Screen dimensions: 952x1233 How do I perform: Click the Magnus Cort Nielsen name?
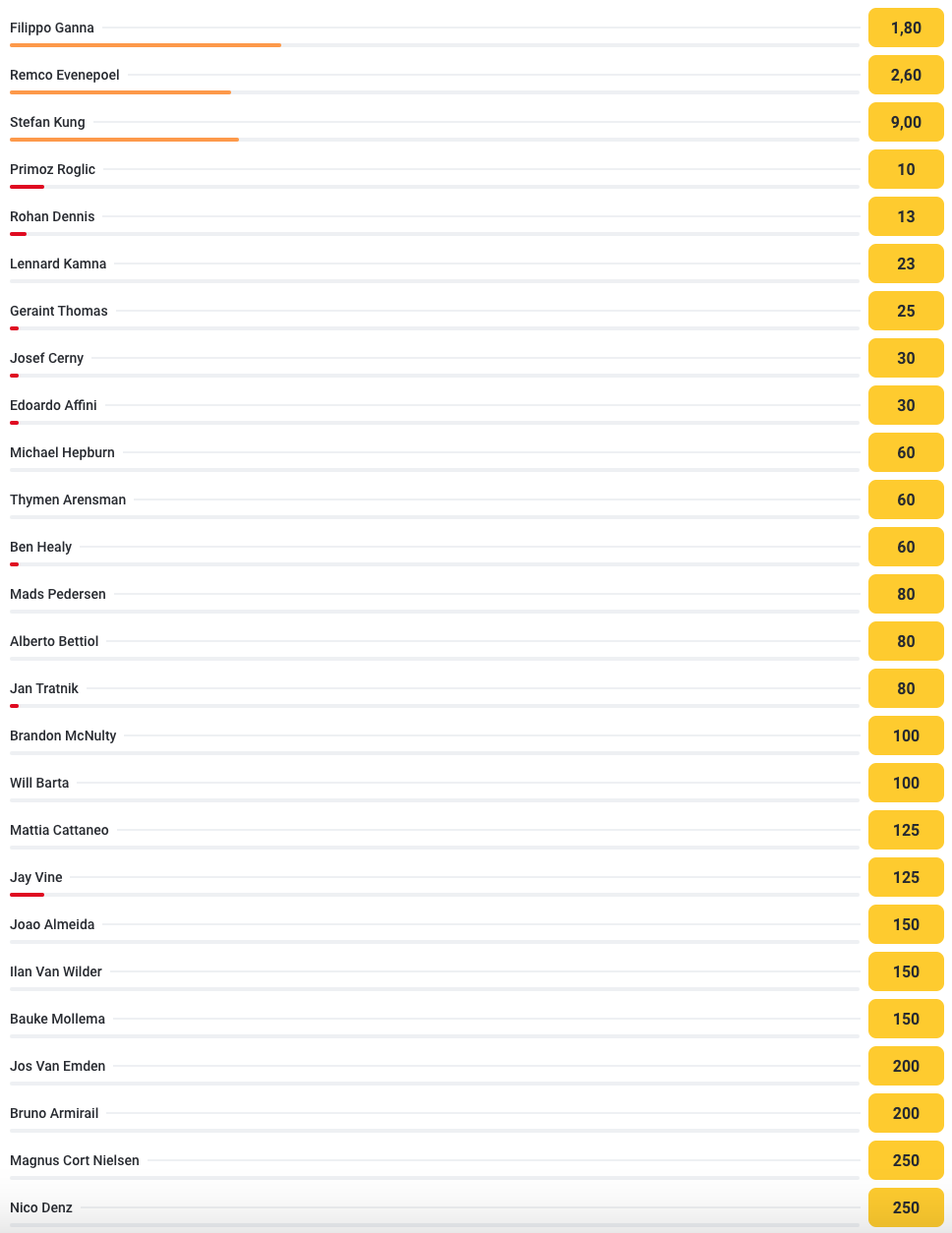coord(75,1160)
